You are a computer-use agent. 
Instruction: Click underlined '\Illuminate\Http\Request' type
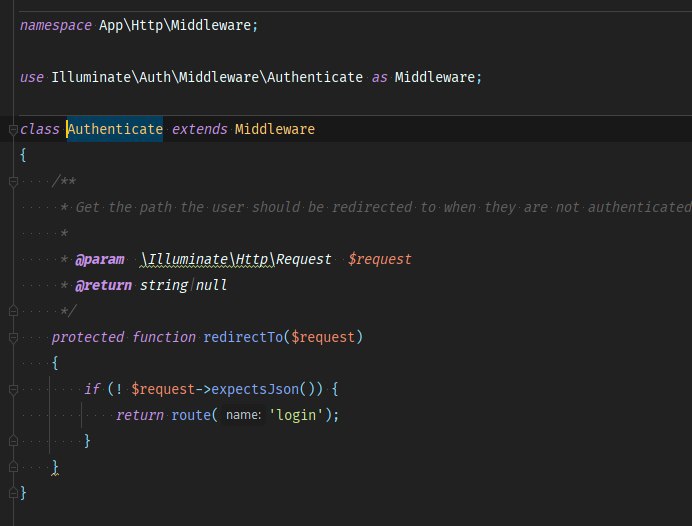[236, 259]
